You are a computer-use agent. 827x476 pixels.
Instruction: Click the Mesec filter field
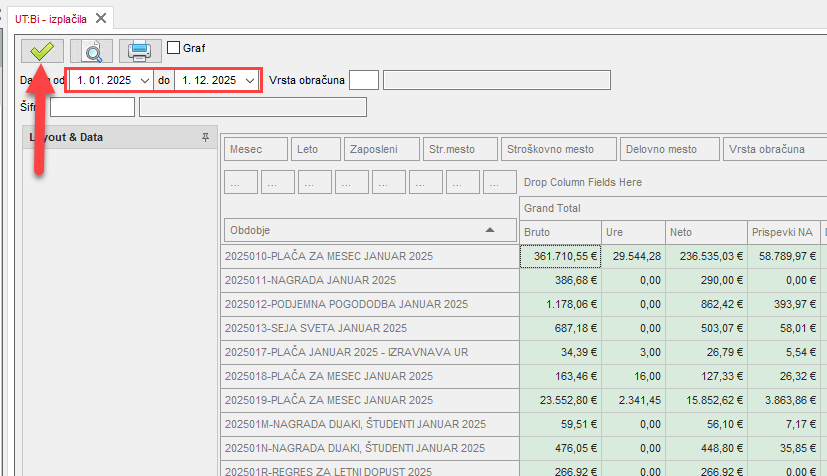click(256, 149)
